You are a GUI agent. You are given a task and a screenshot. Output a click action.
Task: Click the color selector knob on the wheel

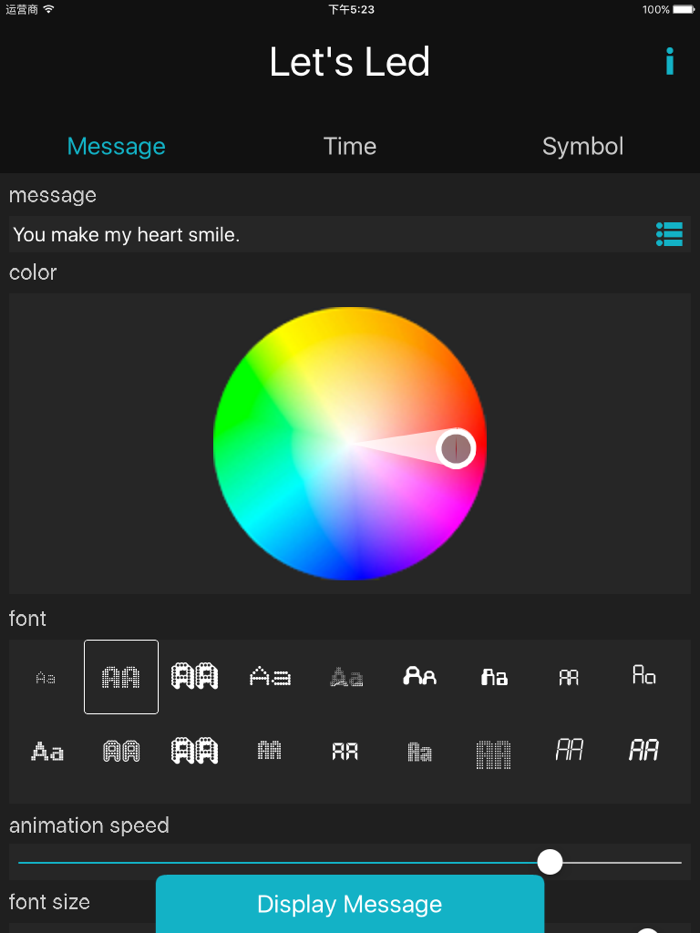coord(457,449)
